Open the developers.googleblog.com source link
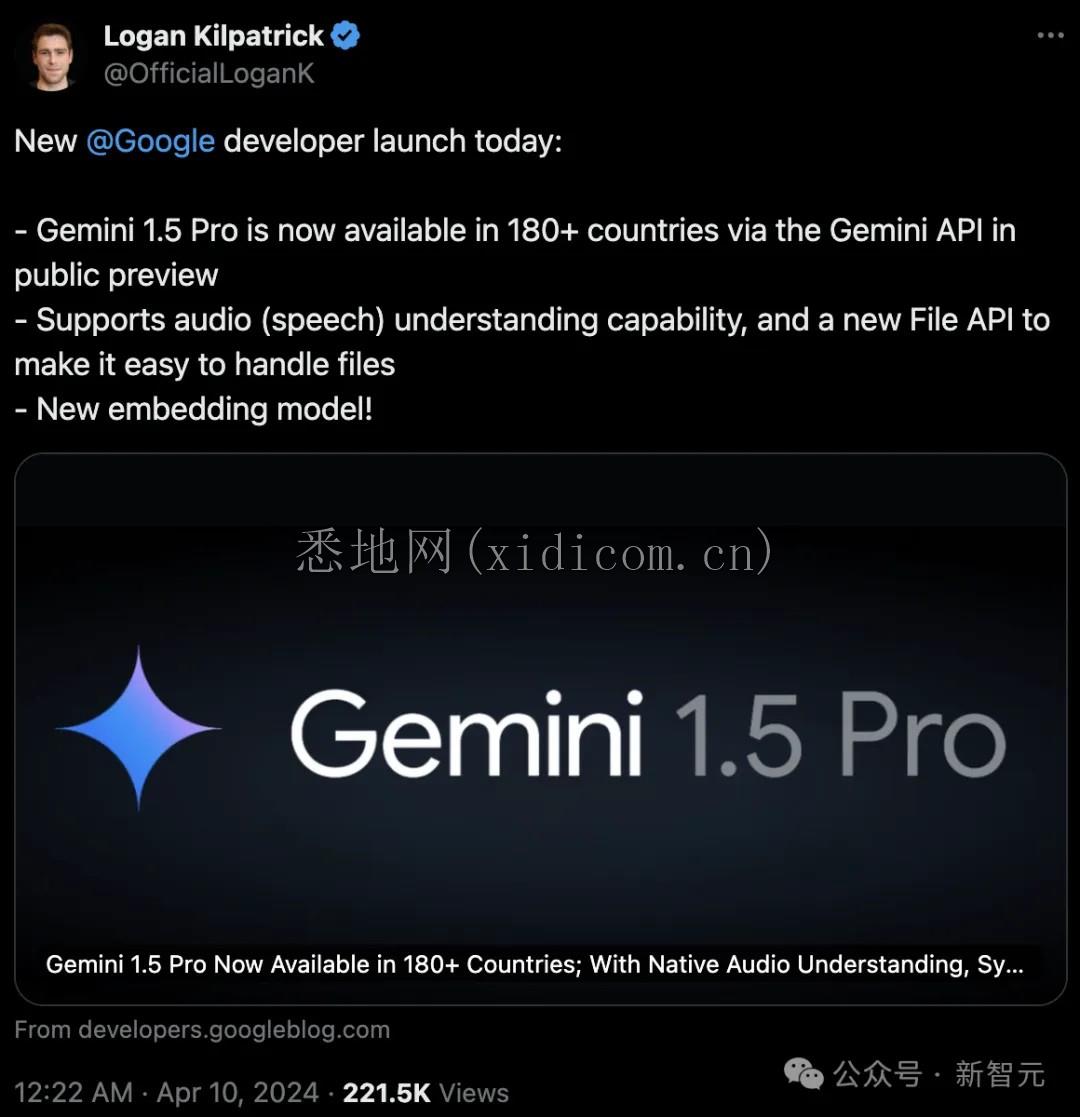This screenshot has height=1117, width=1080. click(x=202, y=1029)
